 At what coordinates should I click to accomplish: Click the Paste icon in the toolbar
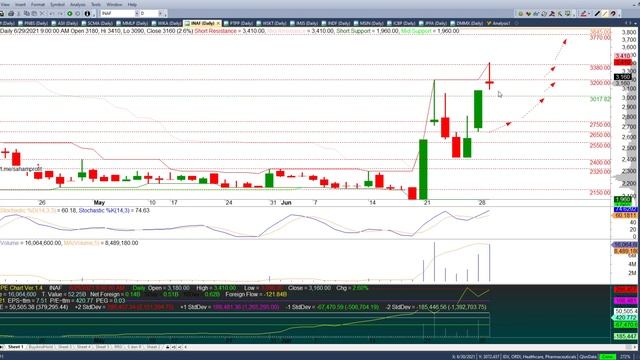pos(34,13)
